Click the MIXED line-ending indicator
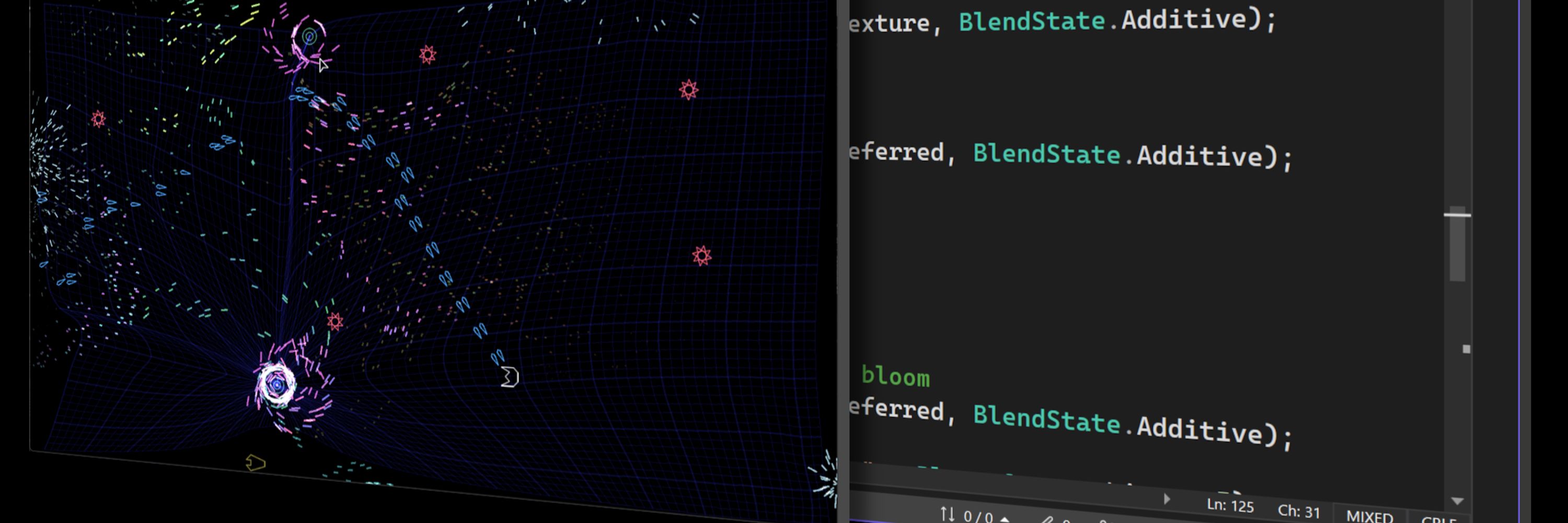This screenshot has height=523, width=1568. pyautogui.click(x=1369, y=516)
